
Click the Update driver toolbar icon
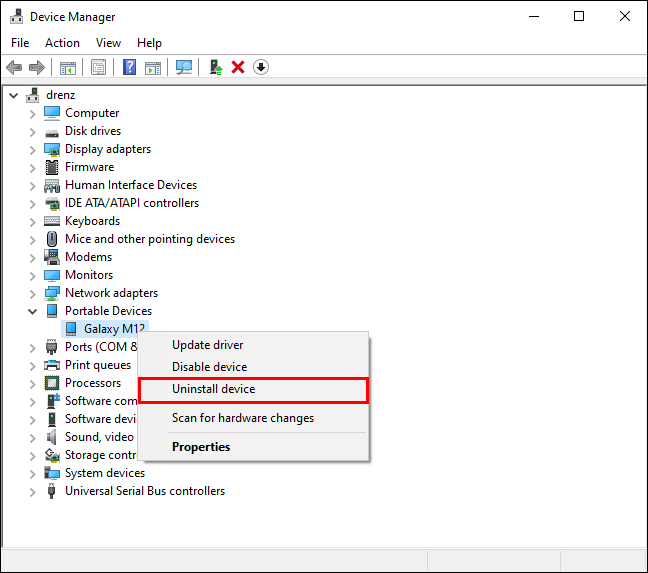click(215, 67)
